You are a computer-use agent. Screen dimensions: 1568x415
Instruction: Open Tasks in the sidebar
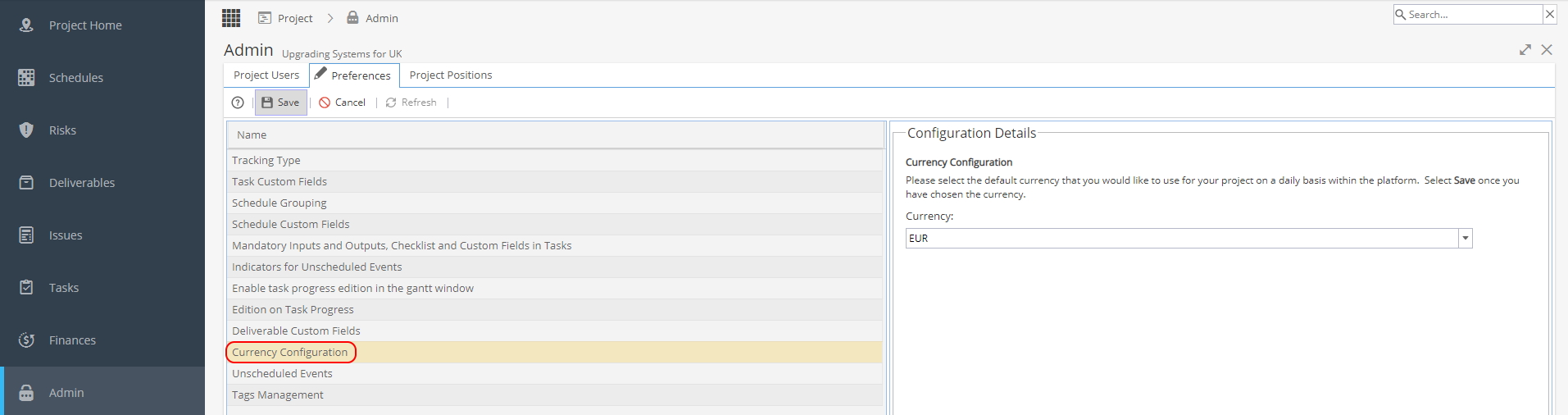[x=102, y=288]
